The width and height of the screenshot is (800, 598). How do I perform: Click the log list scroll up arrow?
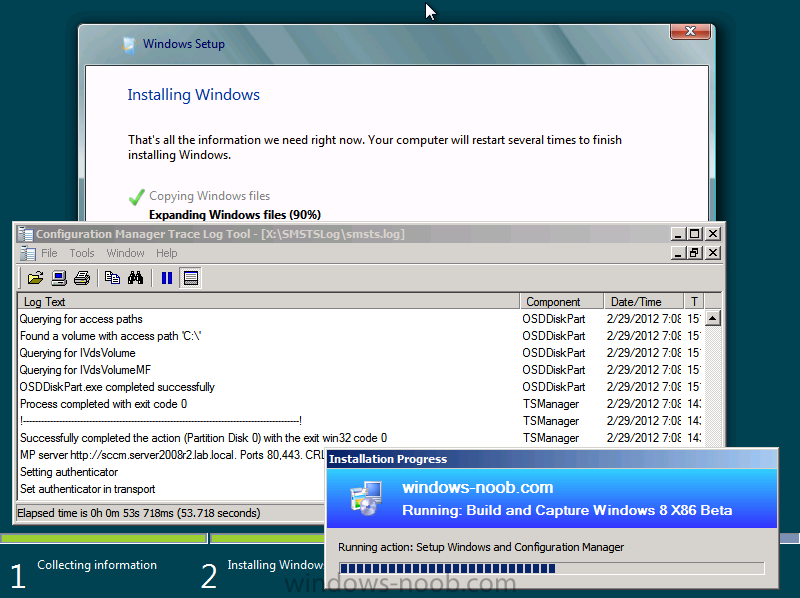712,318
